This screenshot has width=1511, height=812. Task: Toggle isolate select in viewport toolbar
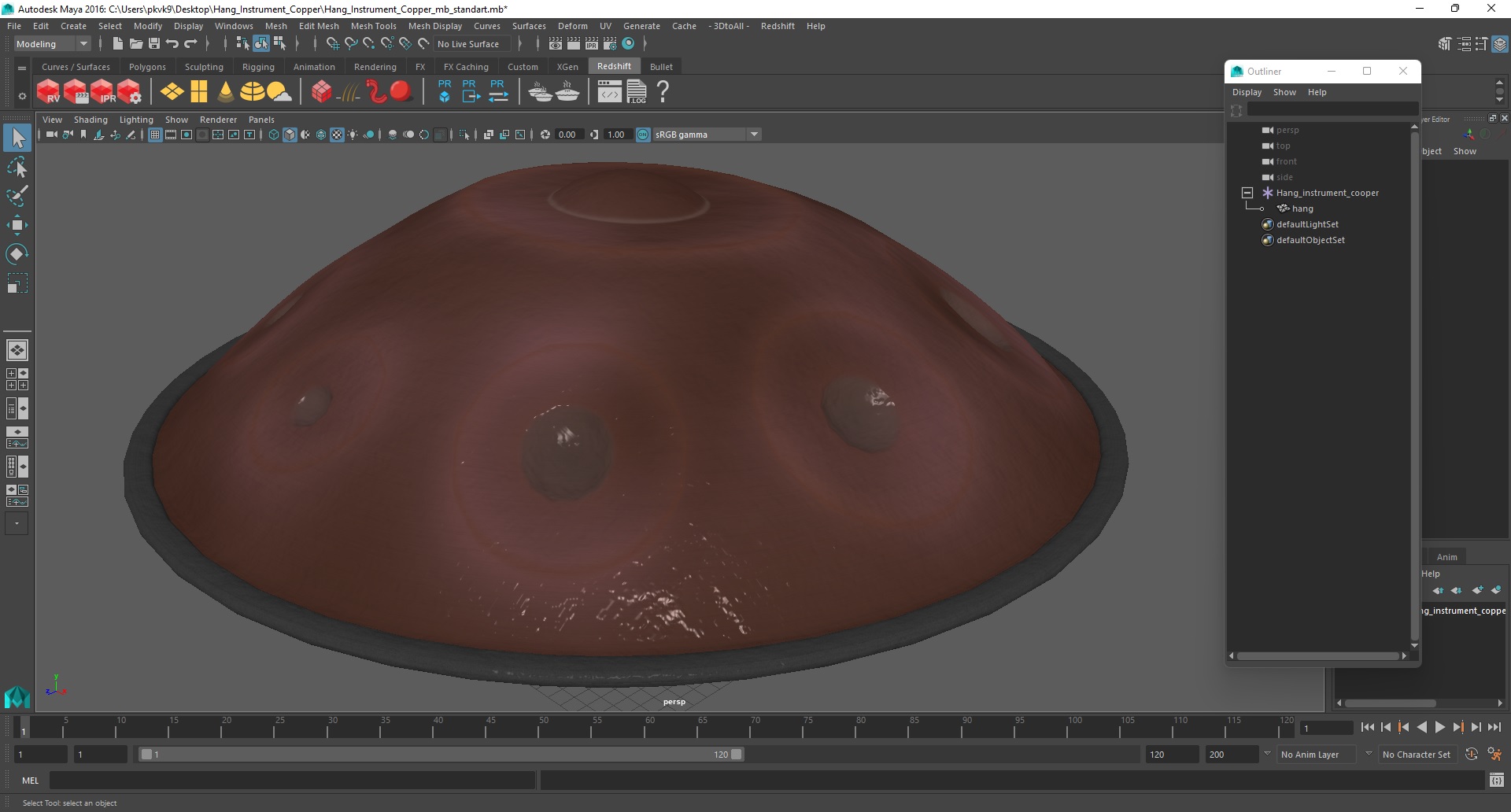(x=464, y=135)
